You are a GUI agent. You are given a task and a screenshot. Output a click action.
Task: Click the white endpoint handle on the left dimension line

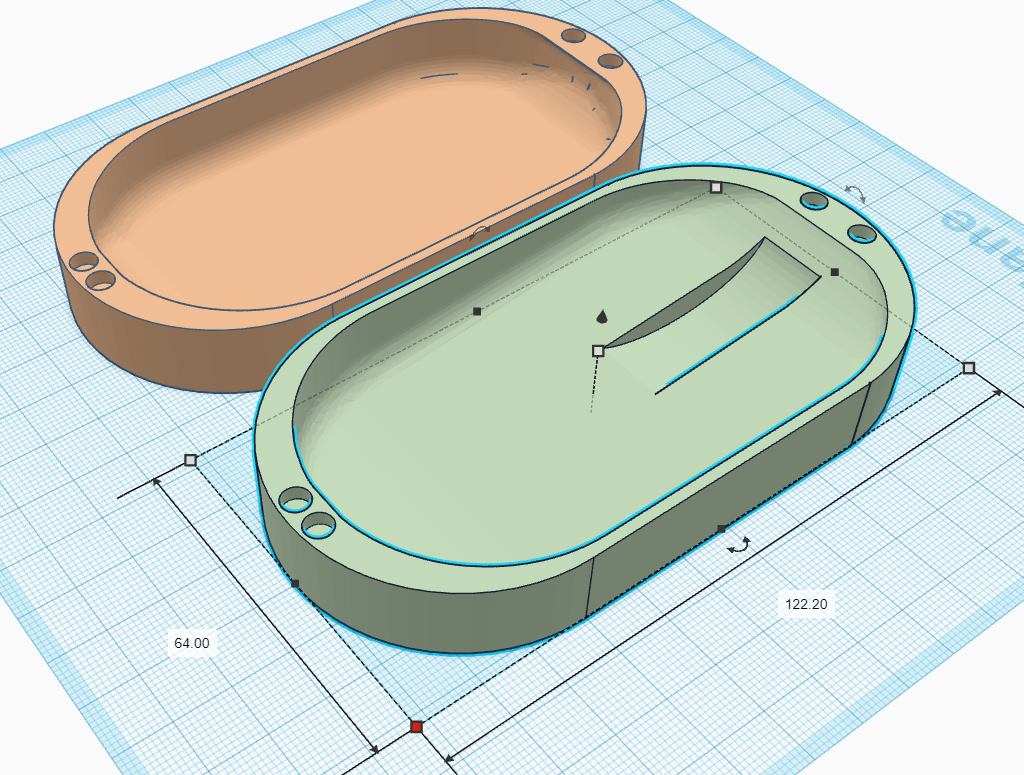pos(190,460)
